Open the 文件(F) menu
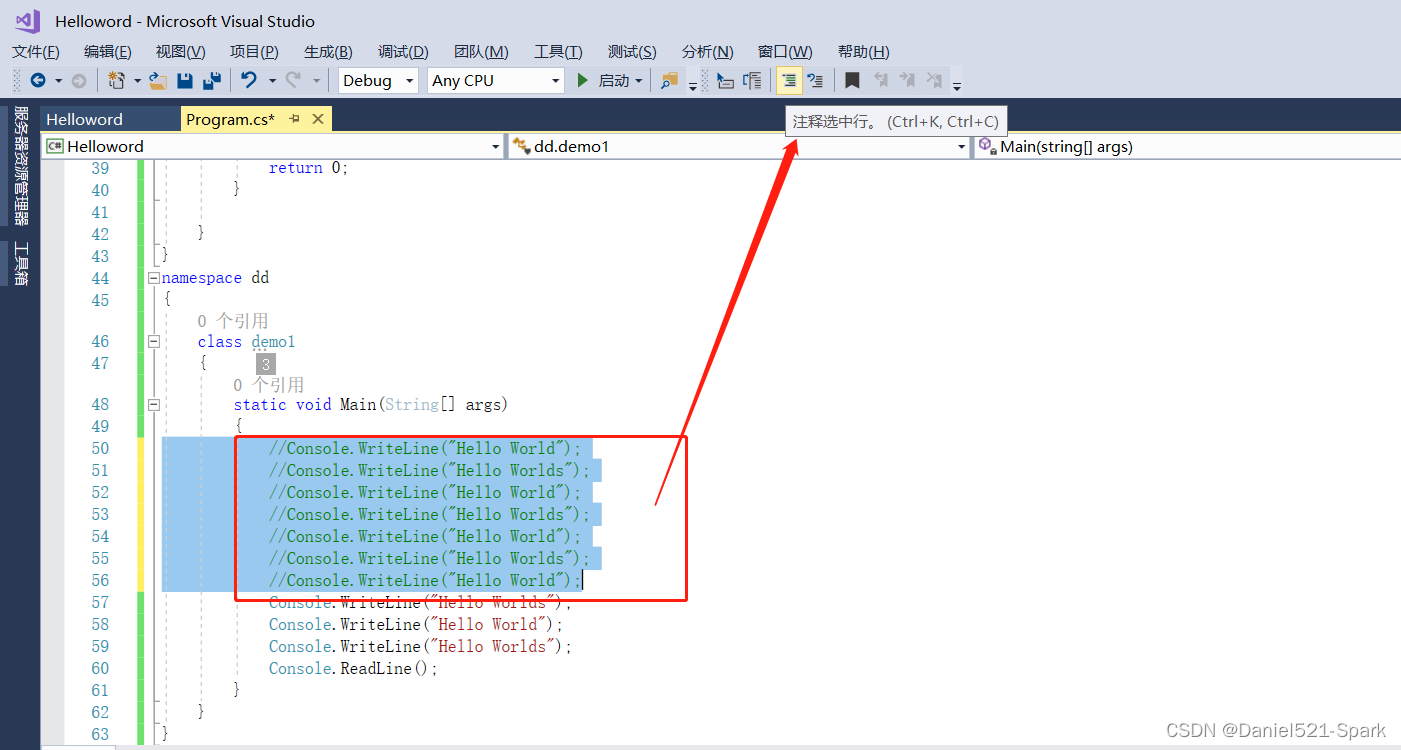 [36, 52]
